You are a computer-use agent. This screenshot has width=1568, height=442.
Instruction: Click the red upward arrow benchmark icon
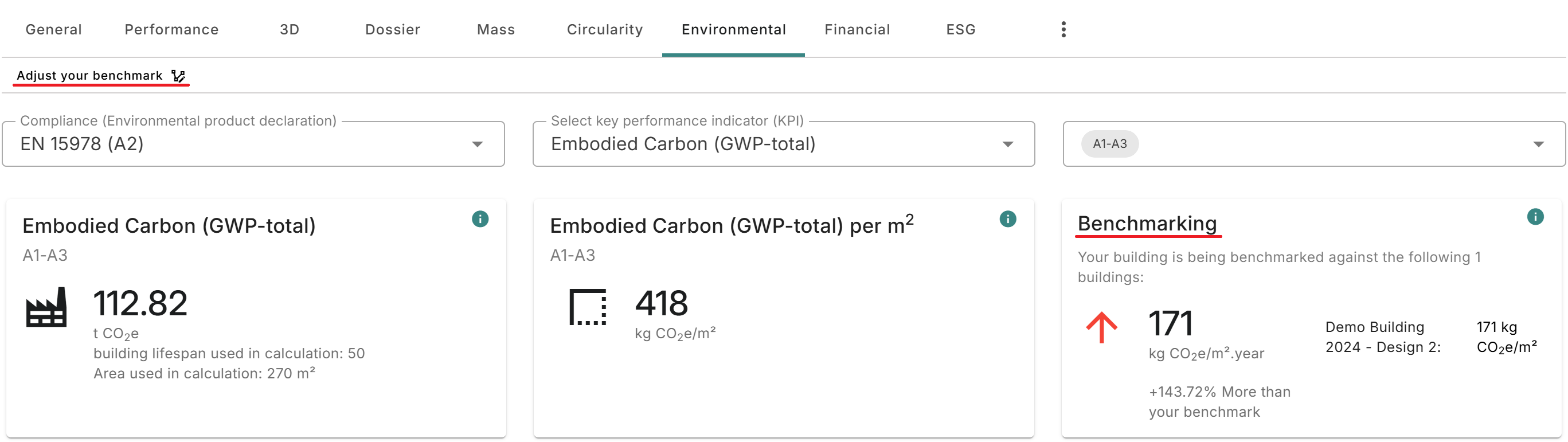pyautogui.click(x=1102, y=327)
